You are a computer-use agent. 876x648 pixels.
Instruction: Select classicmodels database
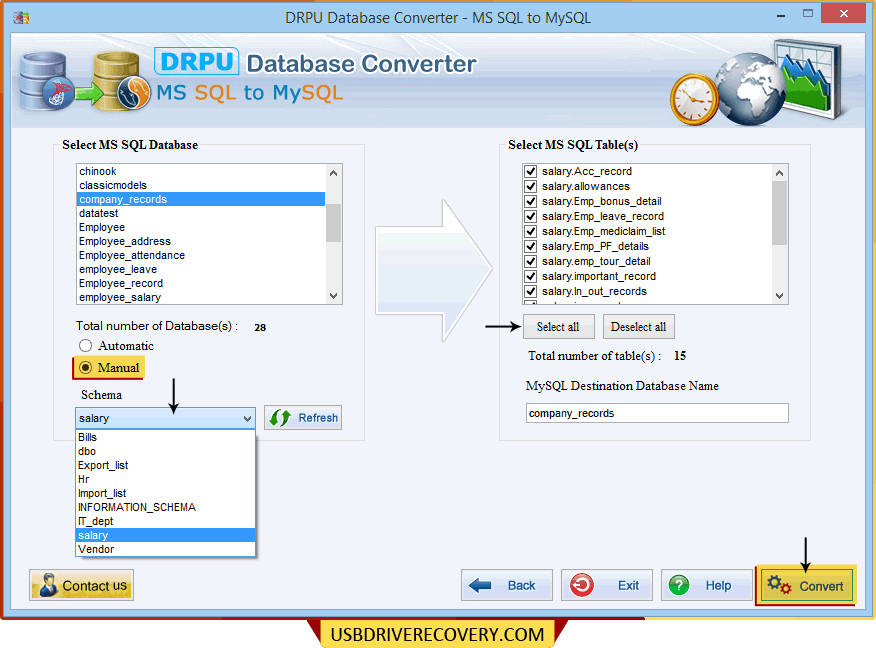coord(201,185)
